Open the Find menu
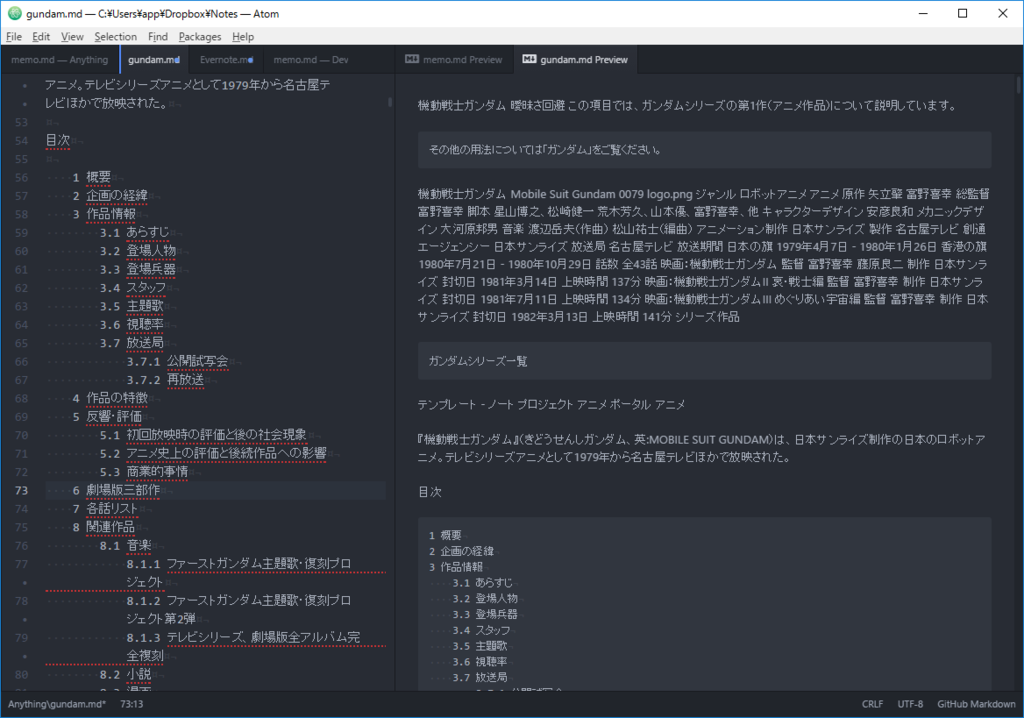This screenshot has height=718, width=1024. 158,36
